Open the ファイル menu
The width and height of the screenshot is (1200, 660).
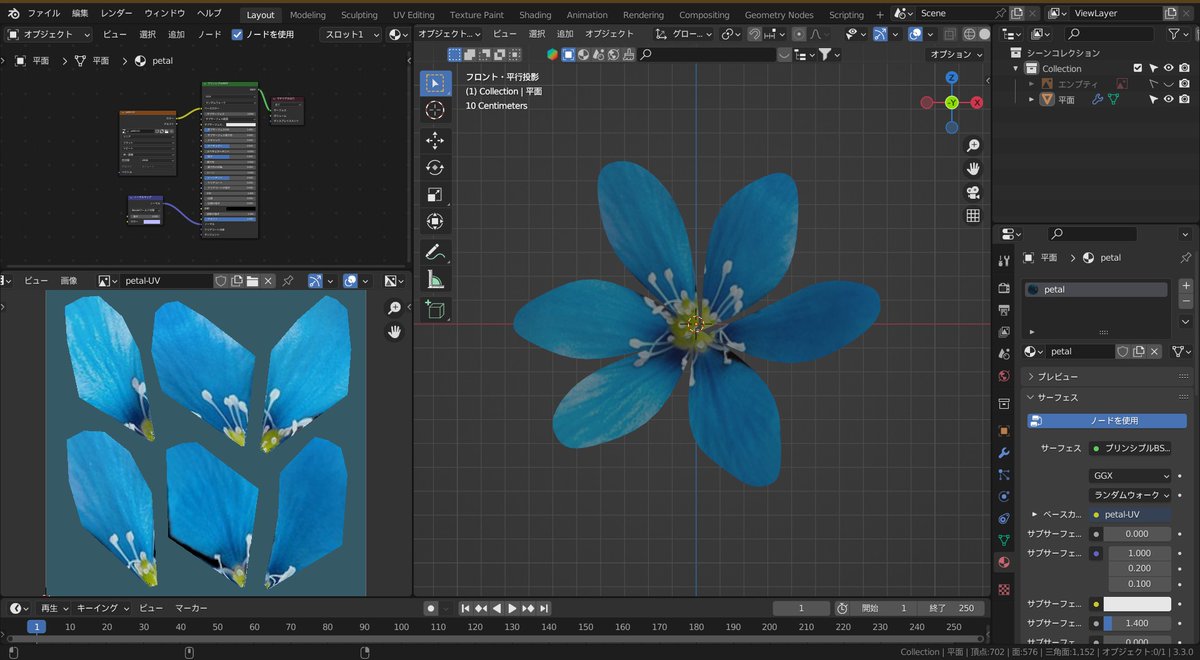point(43,14)
